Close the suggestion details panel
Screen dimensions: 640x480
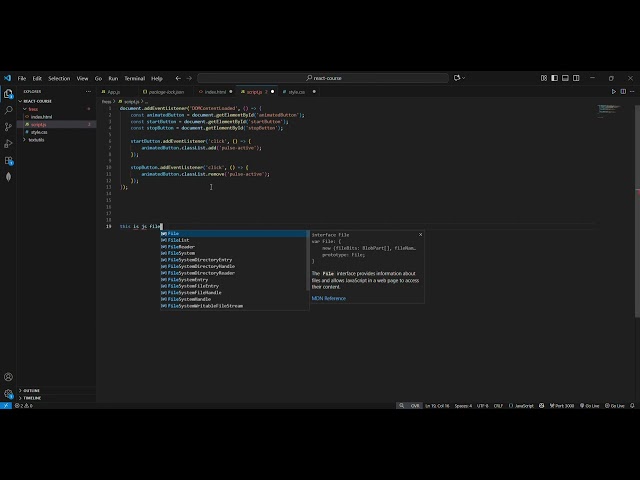[420, 235]
